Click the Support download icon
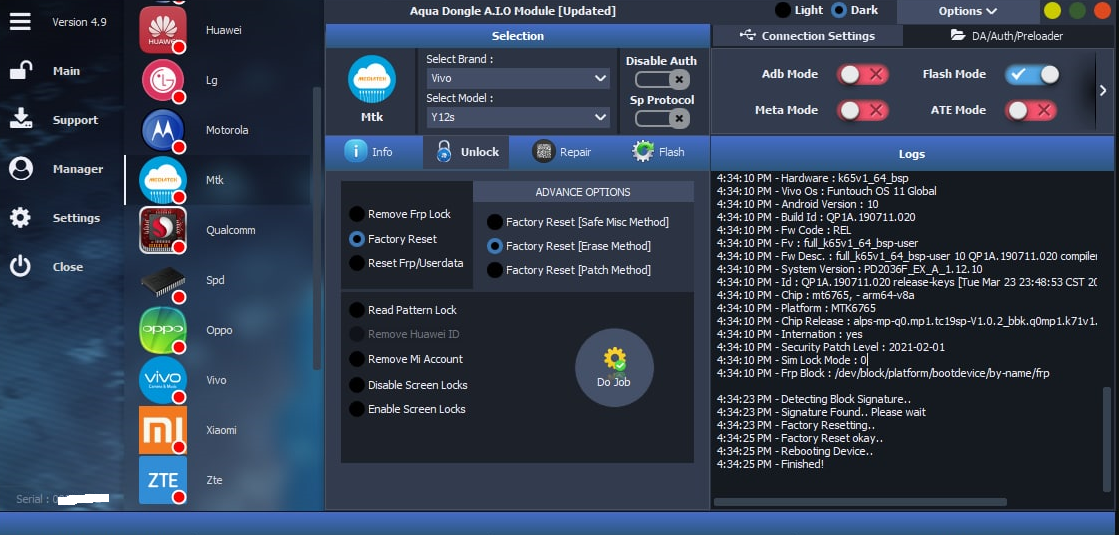This screenshot has width=1119, height=535. (20, 119)
